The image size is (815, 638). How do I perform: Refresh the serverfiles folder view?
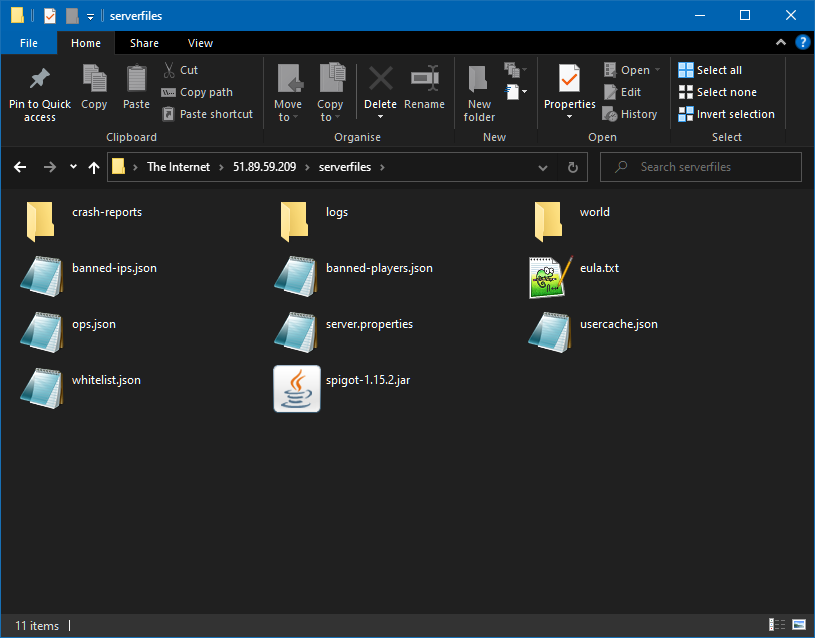click(573, 167)
